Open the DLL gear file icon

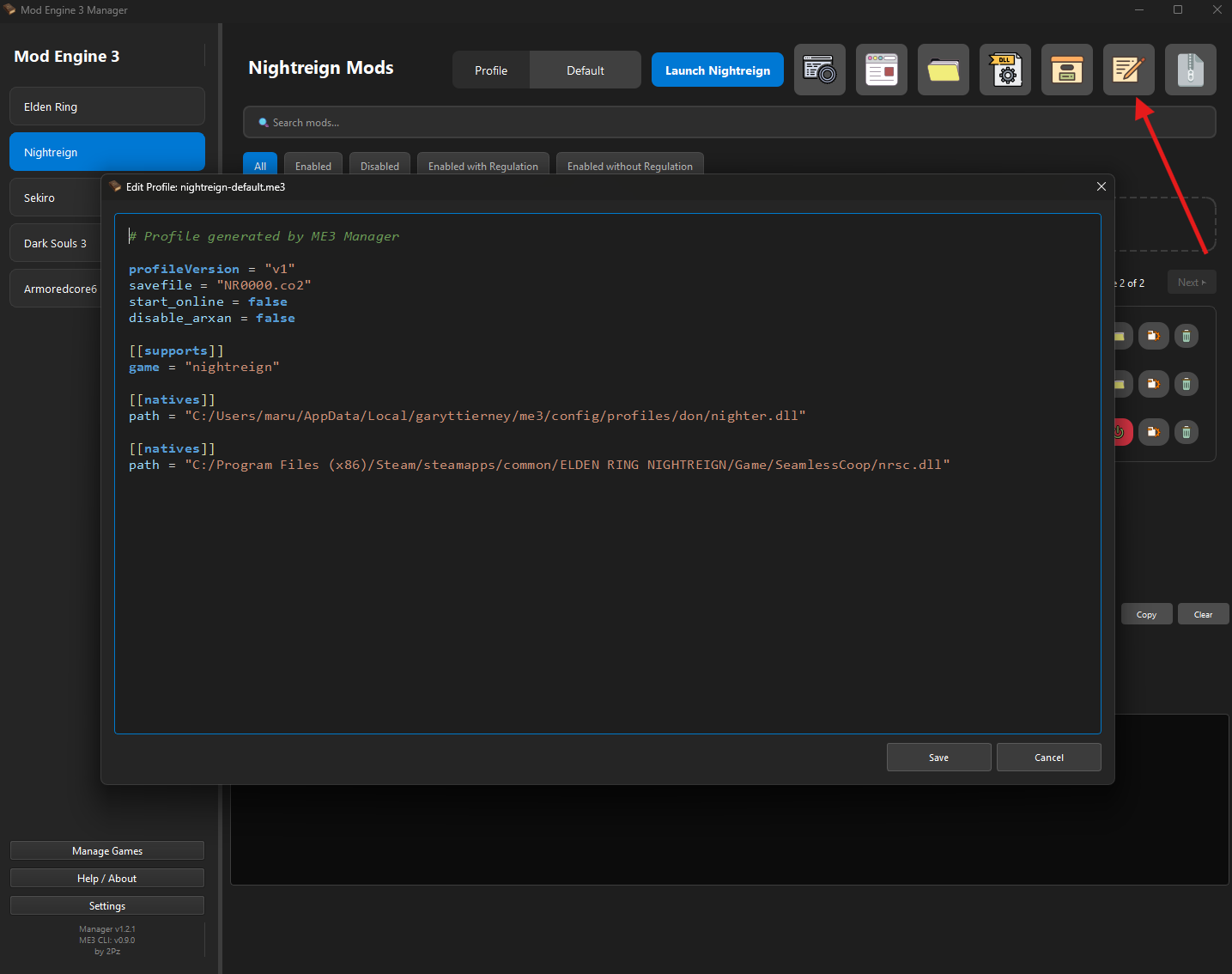coord(1004,70)
